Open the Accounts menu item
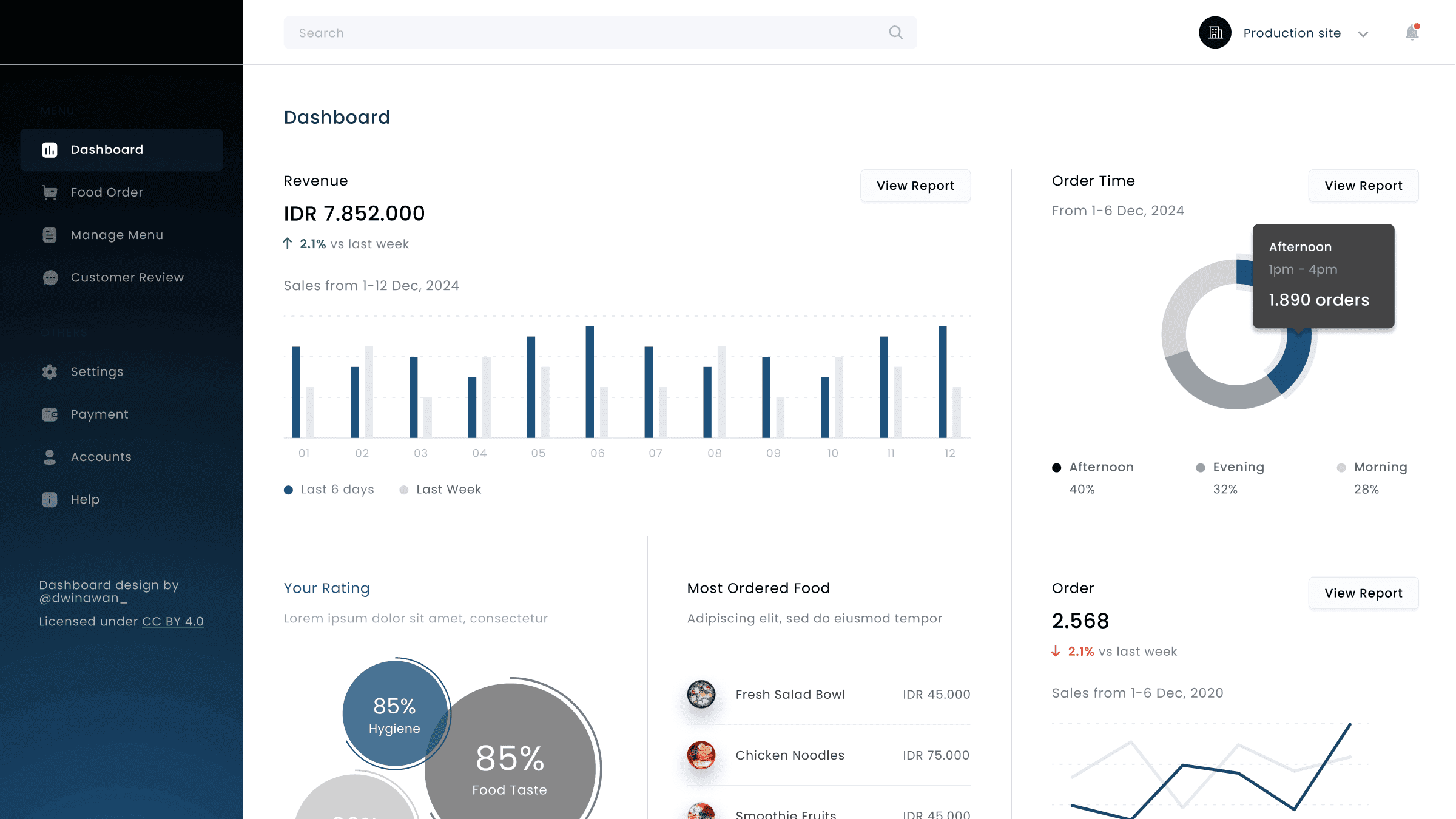 click(101, 457)
